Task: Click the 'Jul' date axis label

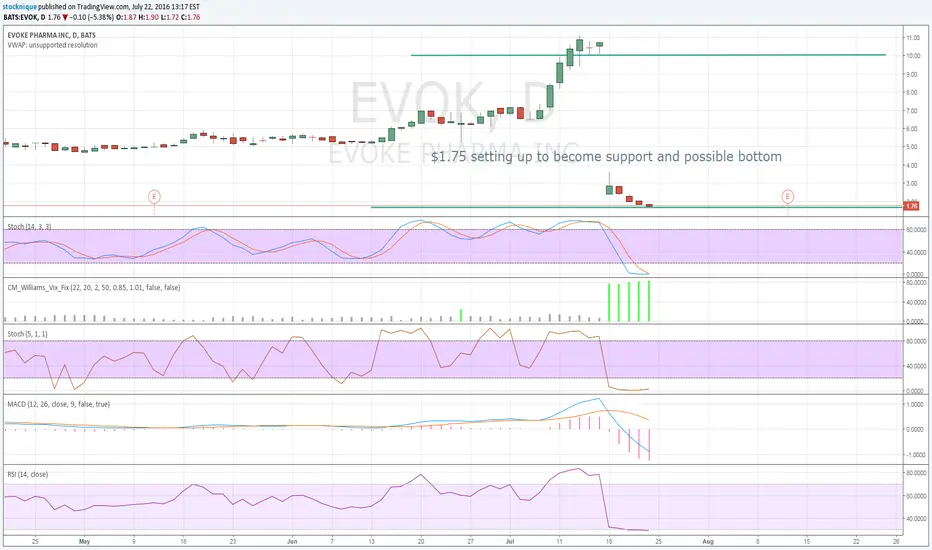Action: (510, 542)
